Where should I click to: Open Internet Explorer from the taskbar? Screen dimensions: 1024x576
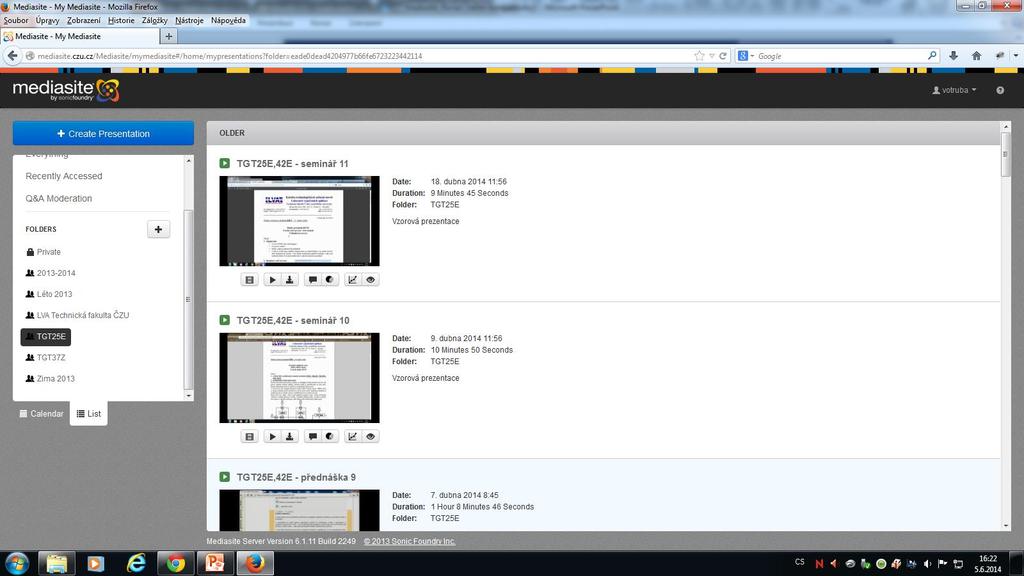[x=136, y=563]
